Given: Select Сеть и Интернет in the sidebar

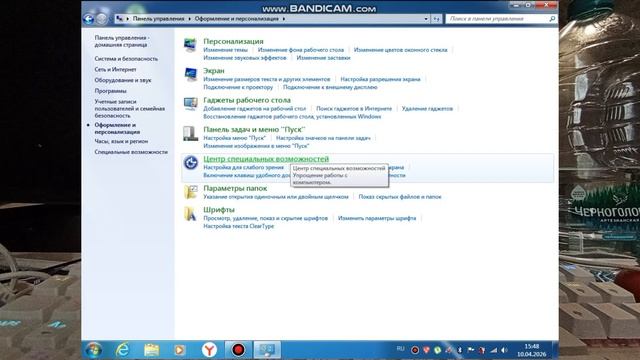Looking at the screenshot, I should [116, 69].
